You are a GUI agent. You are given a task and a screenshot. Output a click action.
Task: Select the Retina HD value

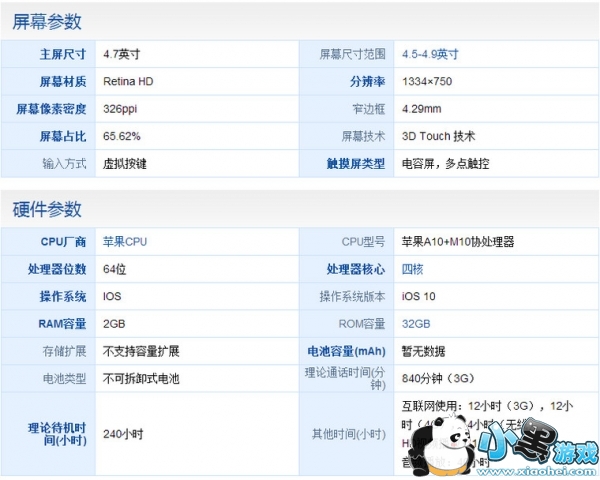point(128,82)
